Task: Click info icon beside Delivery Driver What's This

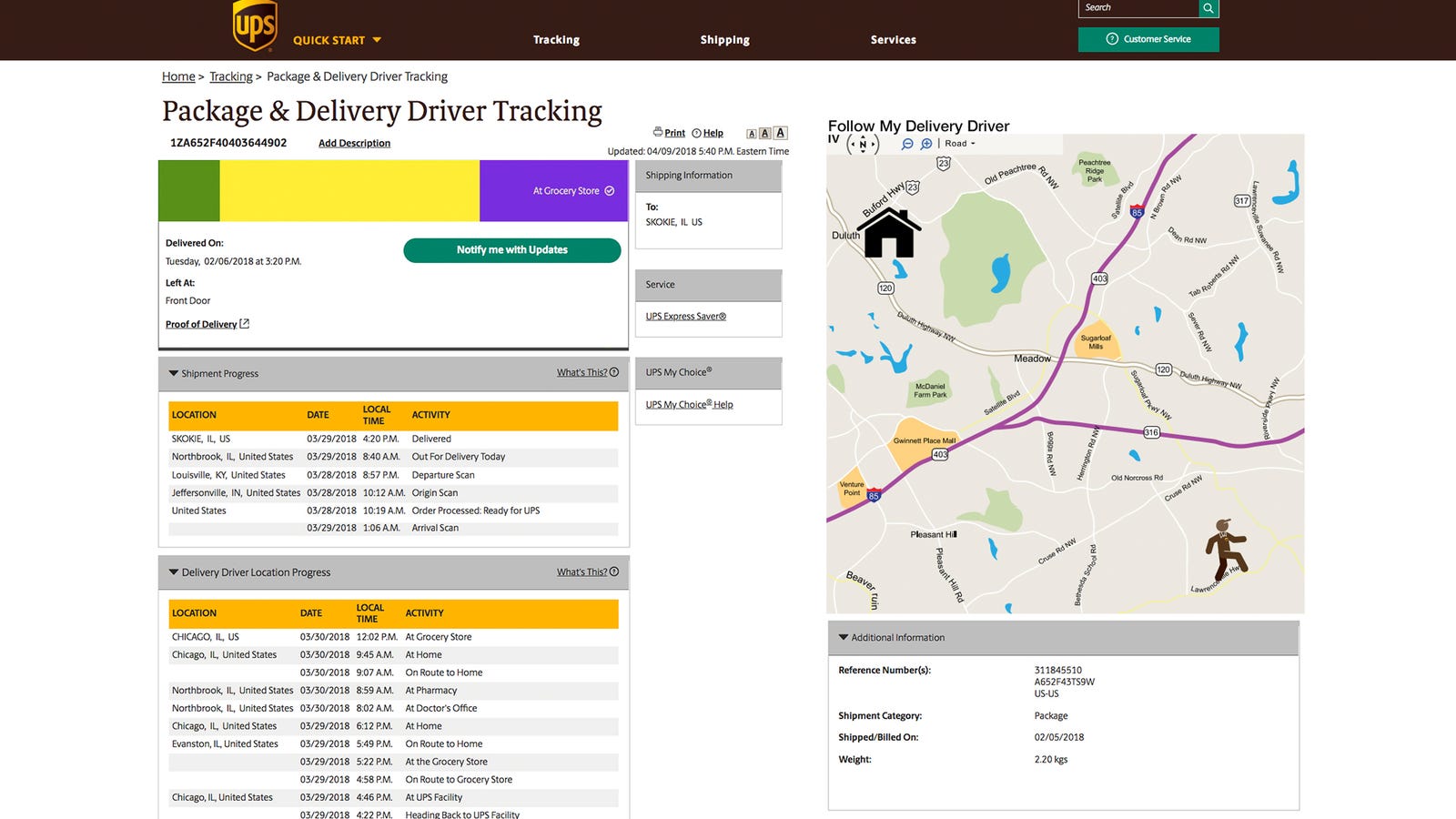Action: point(614,571)
